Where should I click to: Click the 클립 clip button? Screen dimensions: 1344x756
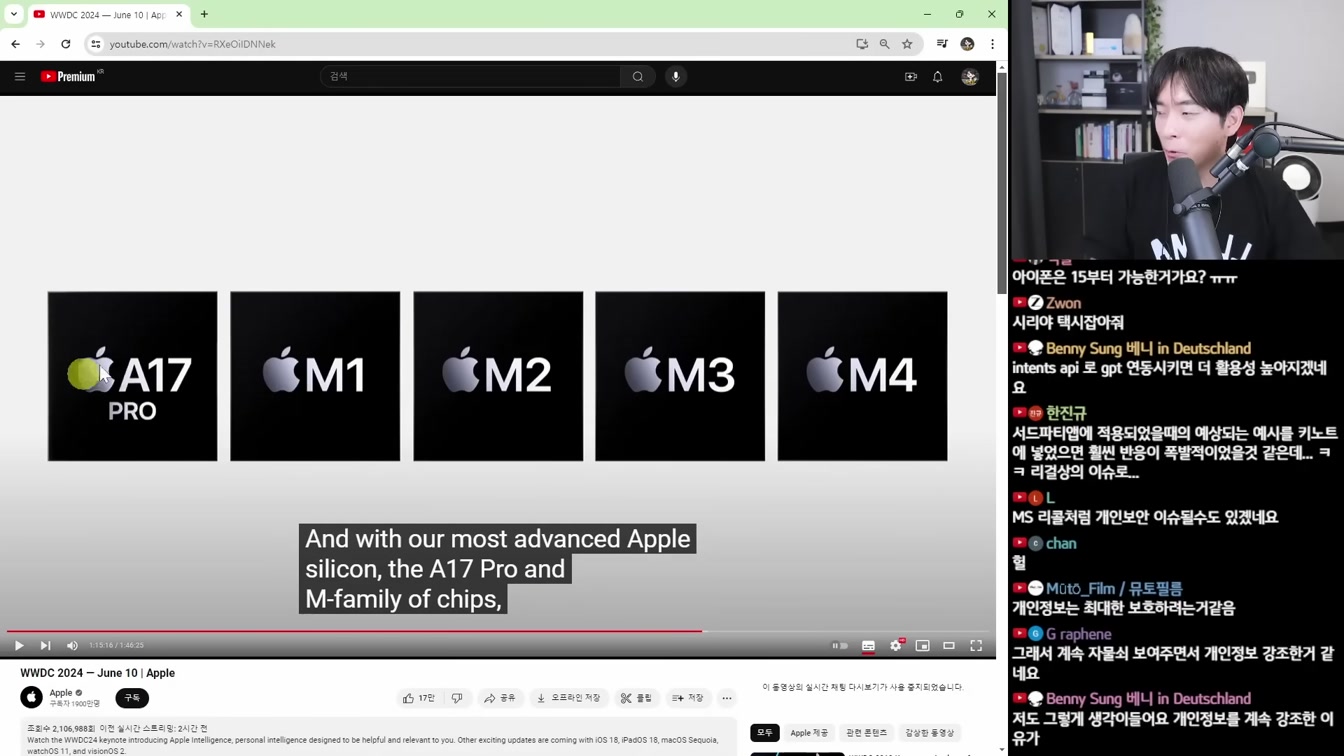(636, 698)
